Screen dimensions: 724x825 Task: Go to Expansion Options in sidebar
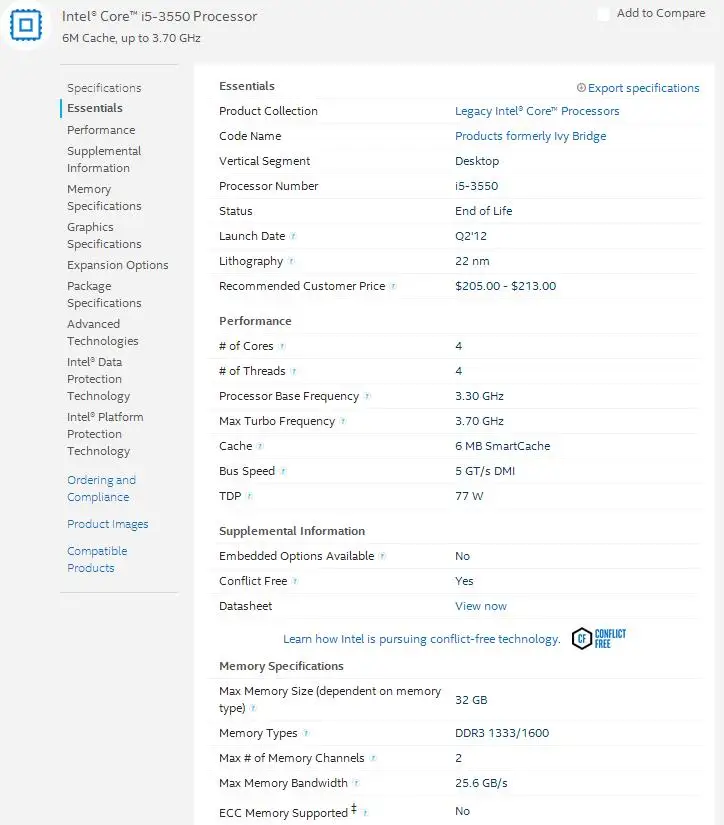point(118,265)
